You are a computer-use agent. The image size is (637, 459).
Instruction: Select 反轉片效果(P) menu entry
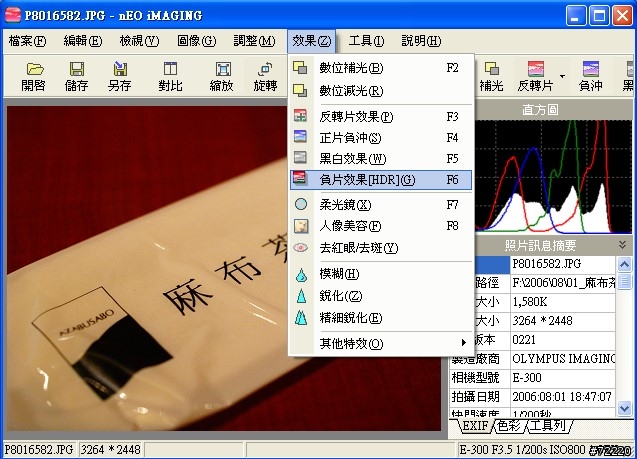381,117
